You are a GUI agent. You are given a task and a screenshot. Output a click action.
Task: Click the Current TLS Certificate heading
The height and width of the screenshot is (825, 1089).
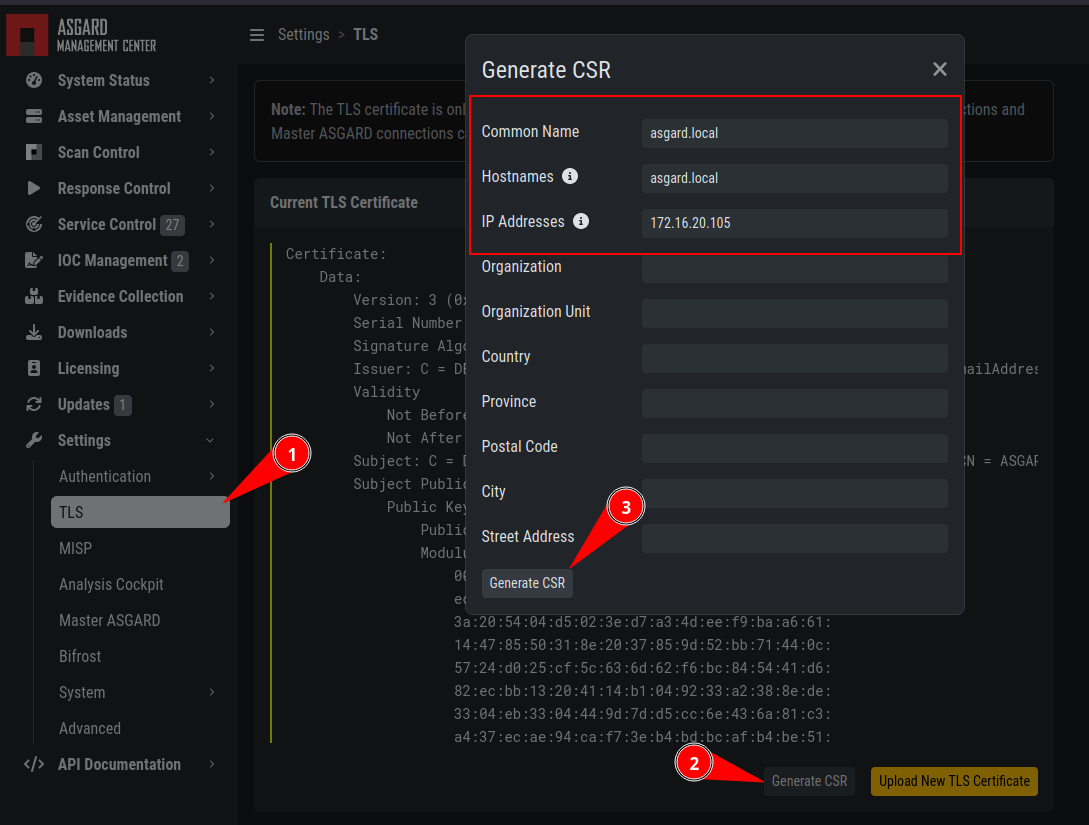coord(344,203)
